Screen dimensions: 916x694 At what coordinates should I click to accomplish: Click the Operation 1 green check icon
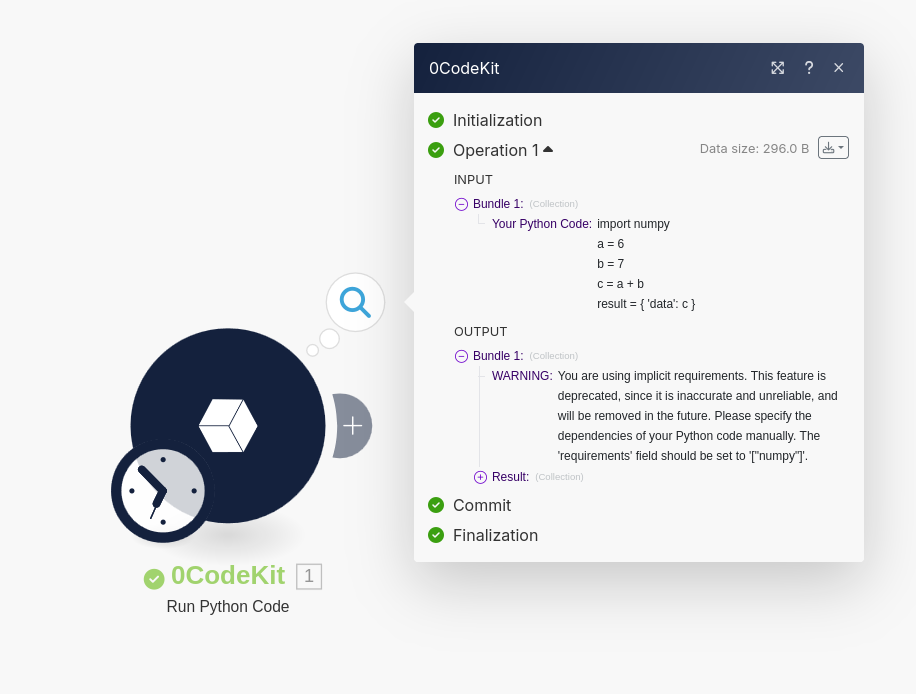point(436,150)
